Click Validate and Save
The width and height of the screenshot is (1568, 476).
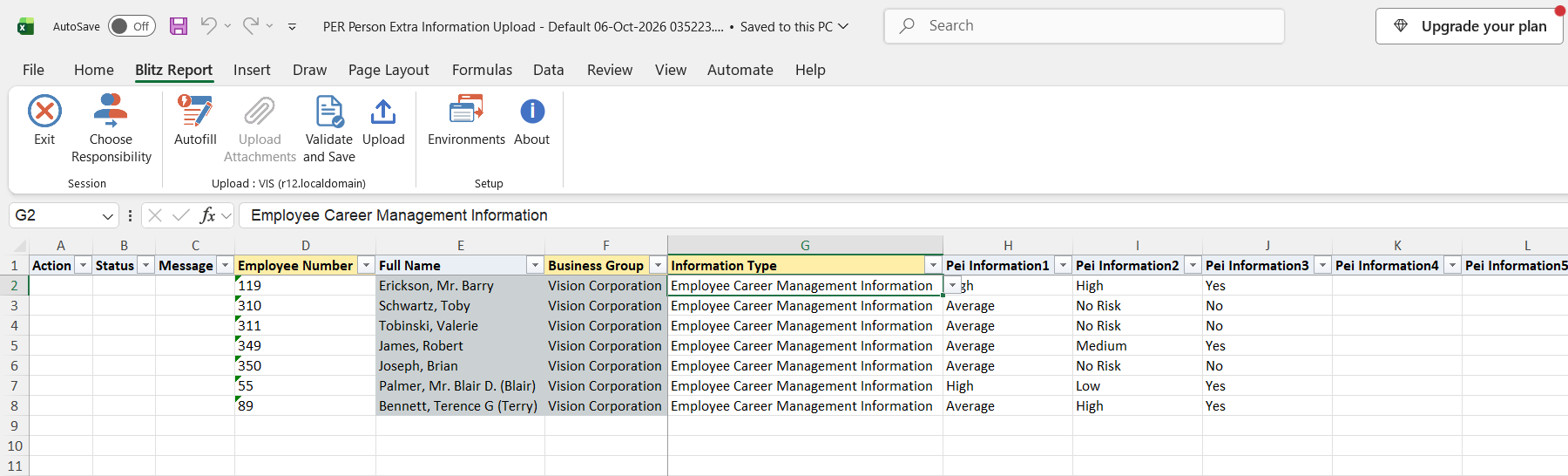(x=329, y=129)
